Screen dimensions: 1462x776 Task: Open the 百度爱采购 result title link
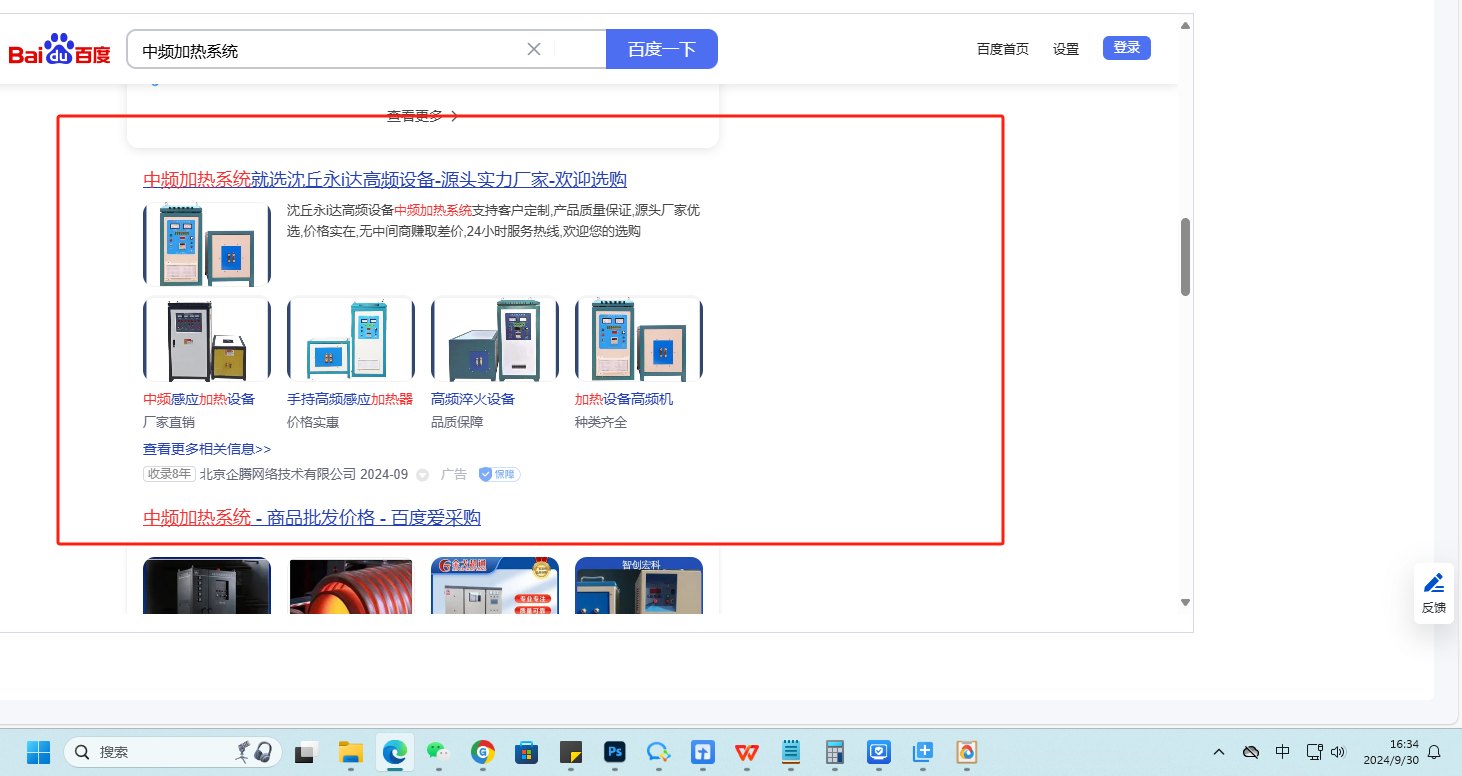pyautogui.click(x=312, y=518)
